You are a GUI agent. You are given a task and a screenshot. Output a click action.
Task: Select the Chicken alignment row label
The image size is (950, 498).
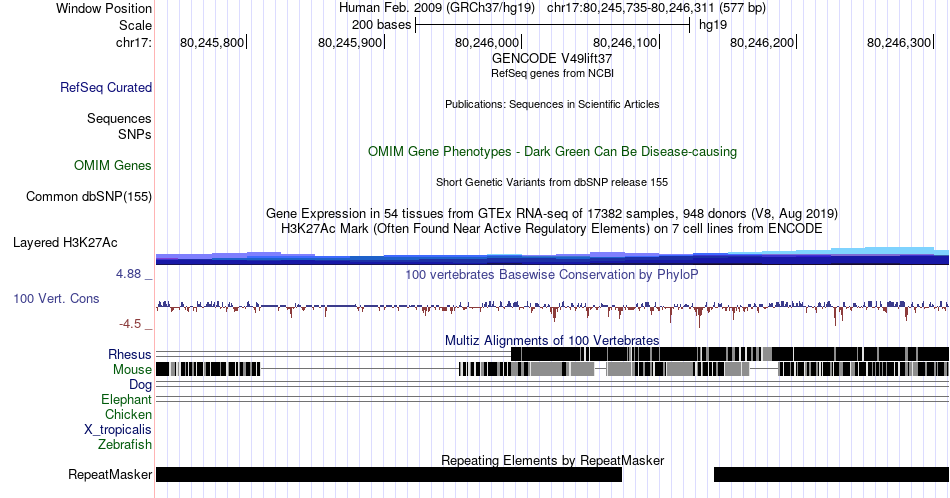pos(128,414)
